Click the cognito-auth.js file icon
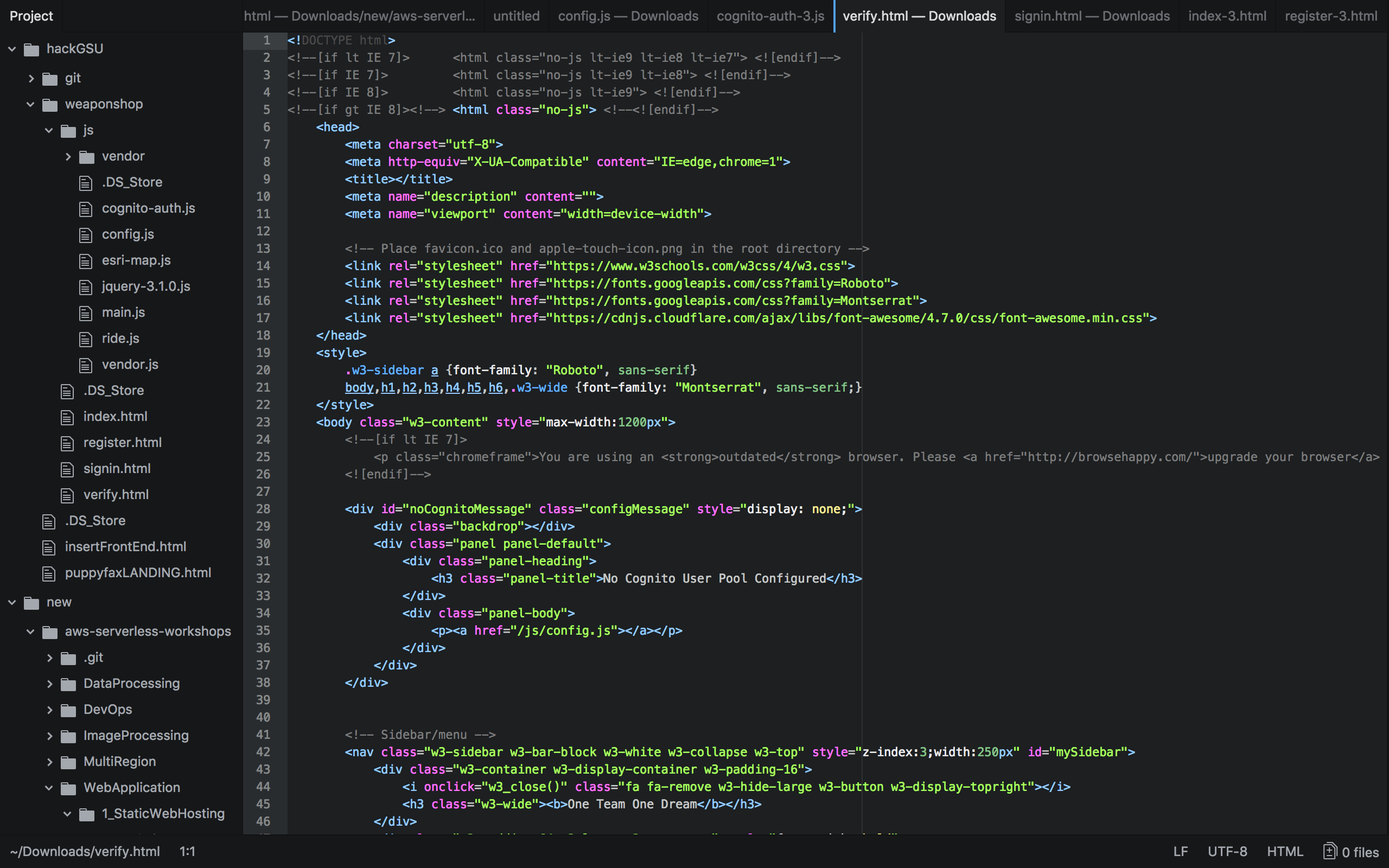 (86, 209)
